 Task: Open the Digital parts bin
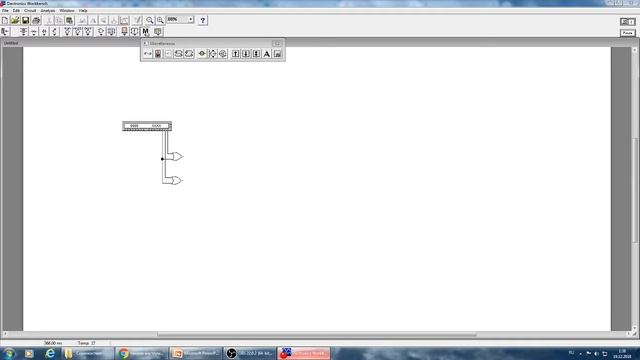(111, 32)
